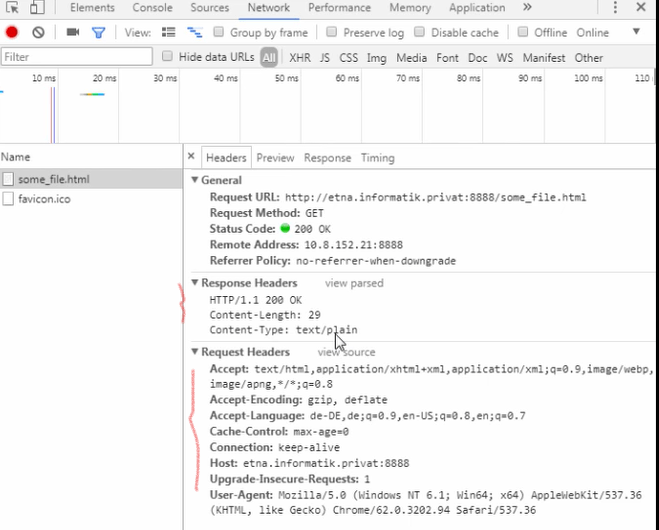The height and width of the screenshot is (530, 659).
Task: Enable the Preserve log checkbox
Action: (x=333, y=33)
